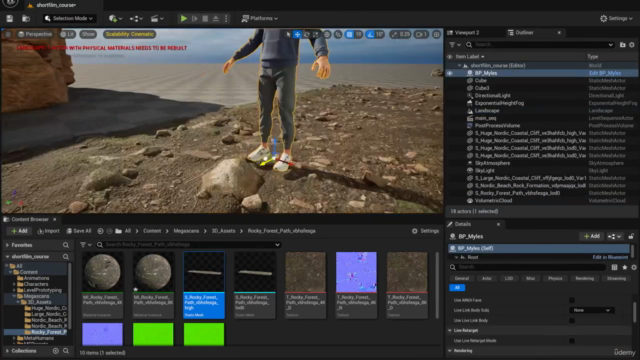Click the Import button in Content Browser

point(49,231)
